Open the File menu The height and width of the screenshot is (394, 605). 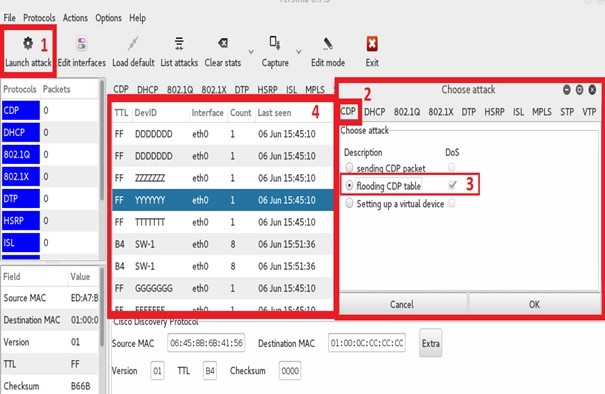[x=9, y=18]
